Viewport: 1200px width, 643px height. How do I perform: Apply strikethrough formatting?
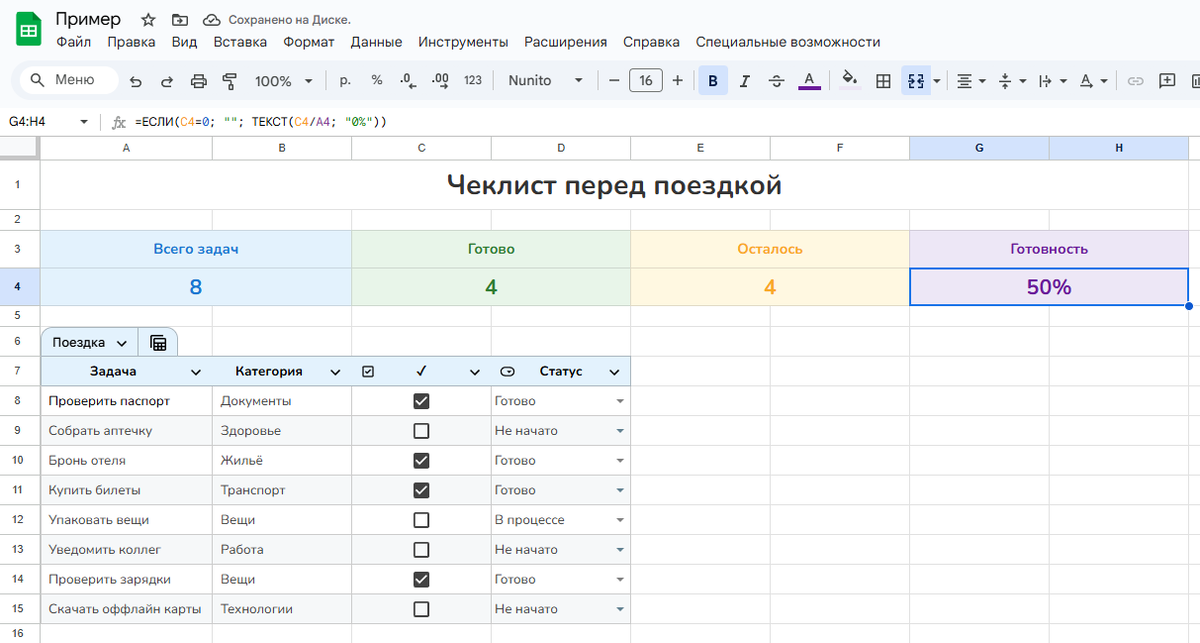[777, 80]
